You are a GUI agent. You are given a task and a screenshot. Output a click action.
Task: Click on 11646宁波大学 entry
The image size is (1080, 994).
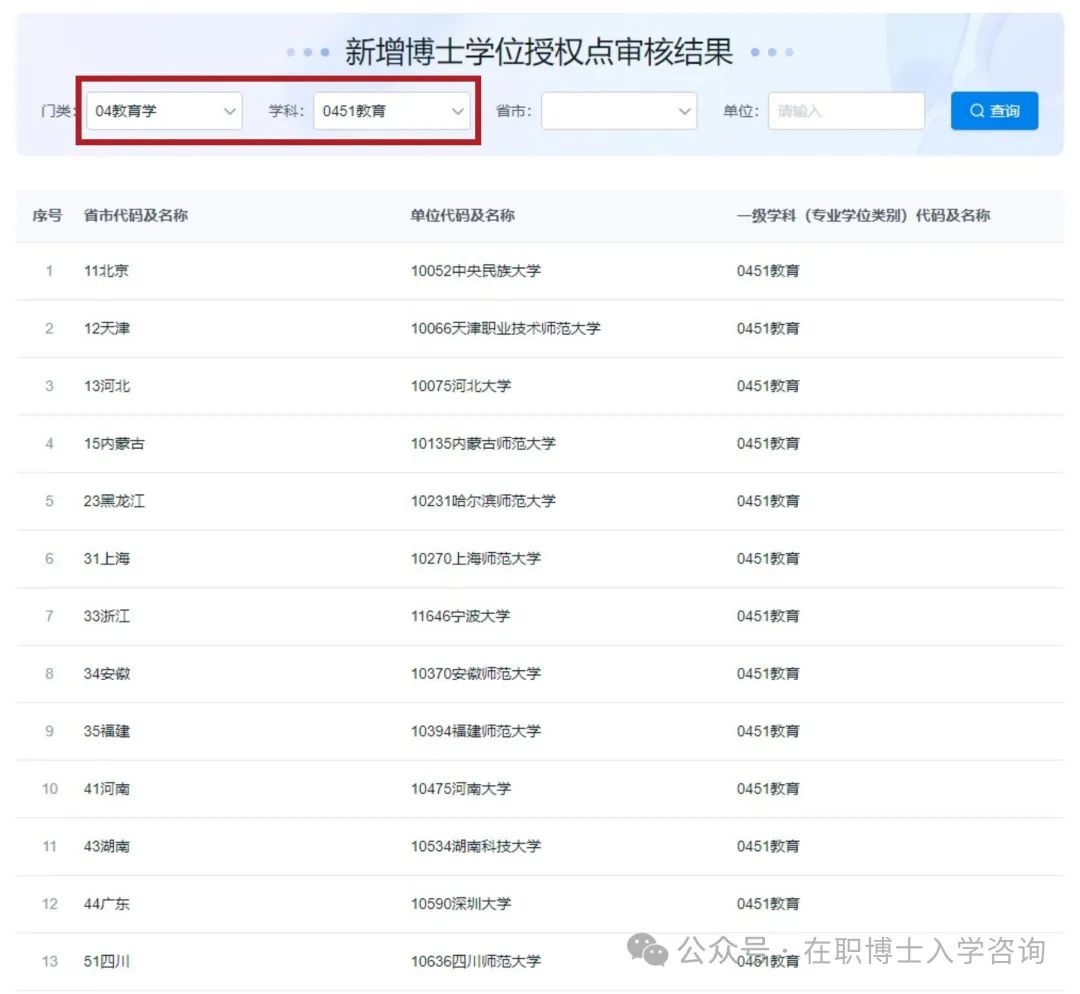(460, 616)
